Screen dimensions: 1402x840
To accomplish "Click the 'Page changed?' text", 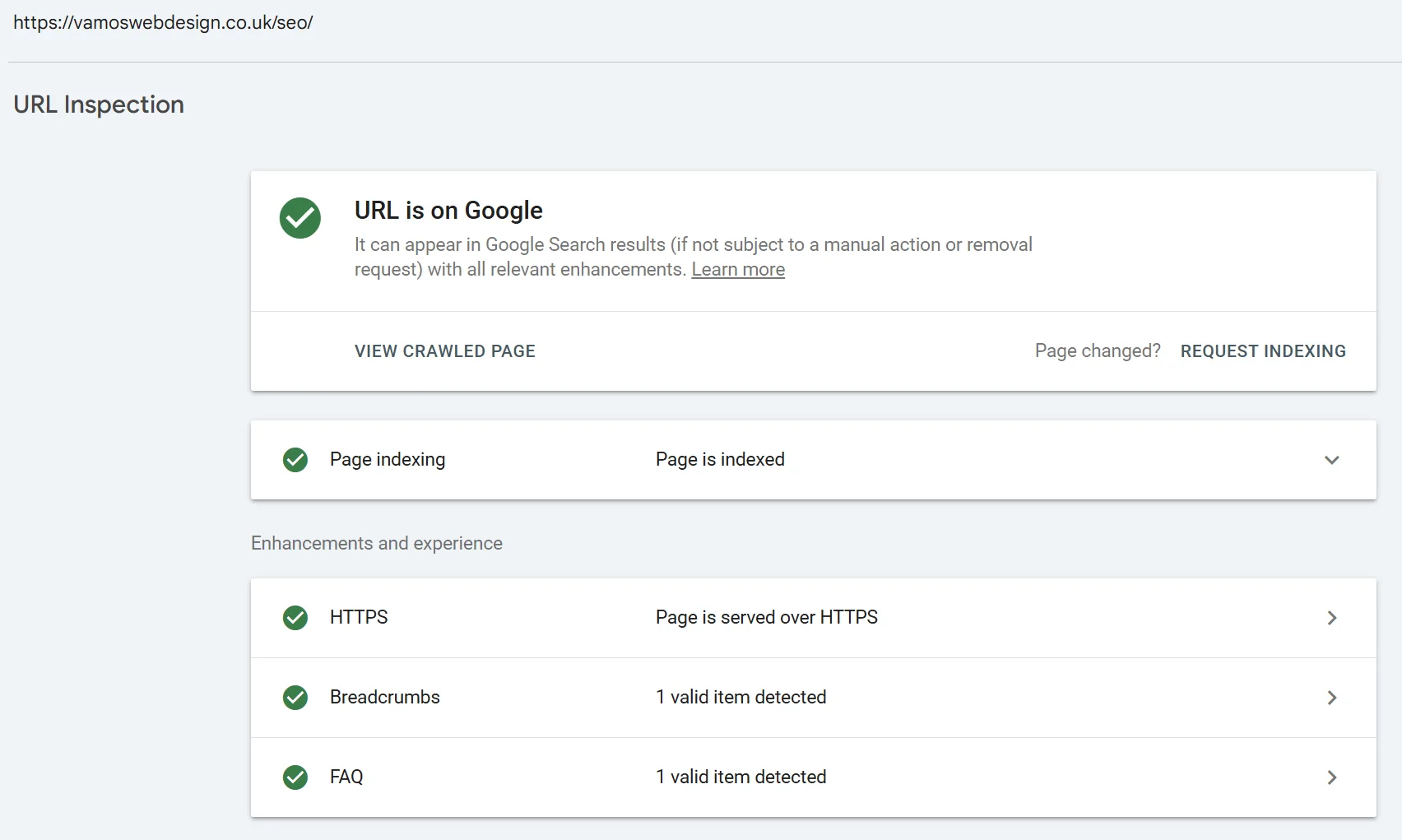I will pyautogui.click(x=1098, y=351).
